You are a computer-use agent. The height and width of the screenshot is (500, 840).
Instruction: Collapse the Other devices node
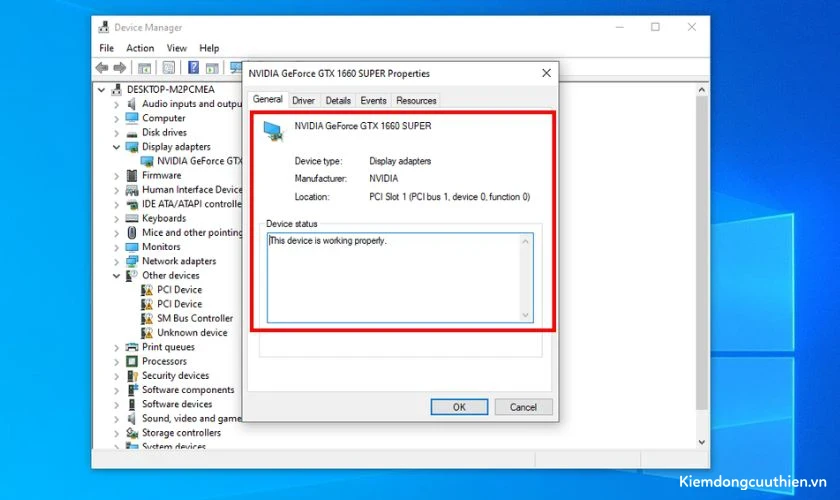[116, 275]
